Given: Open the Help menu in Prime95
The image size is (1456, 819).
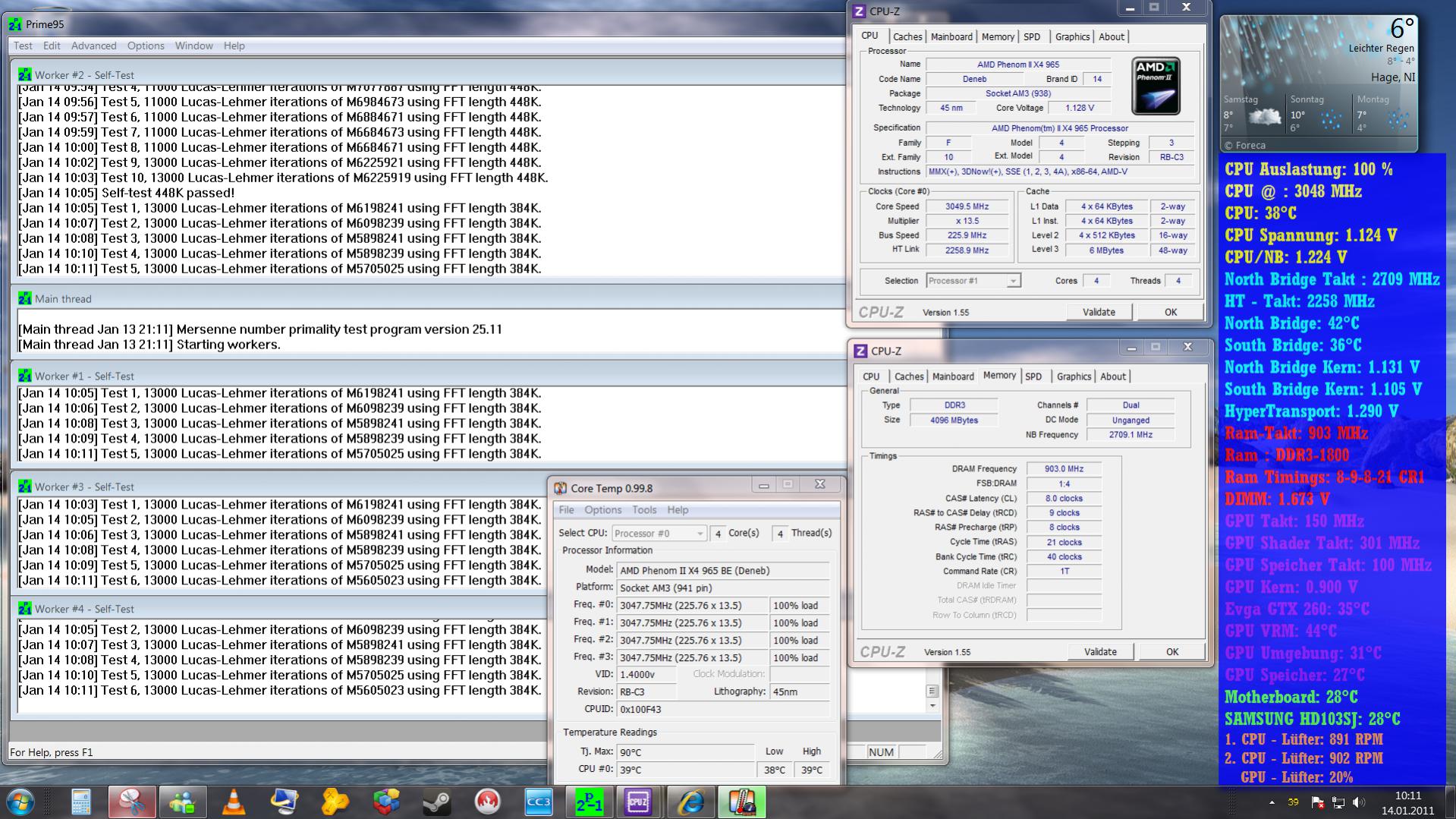Looking at the screenshot, I should (x=234, y=46).
